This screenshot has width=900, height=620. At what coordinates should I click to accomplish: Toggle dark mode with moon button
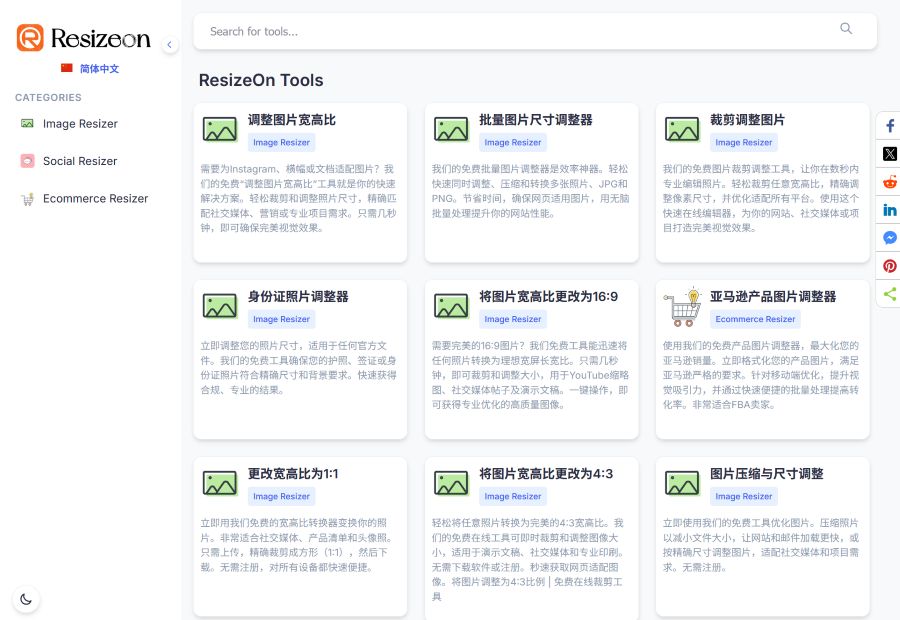click(x=26, y=599)
